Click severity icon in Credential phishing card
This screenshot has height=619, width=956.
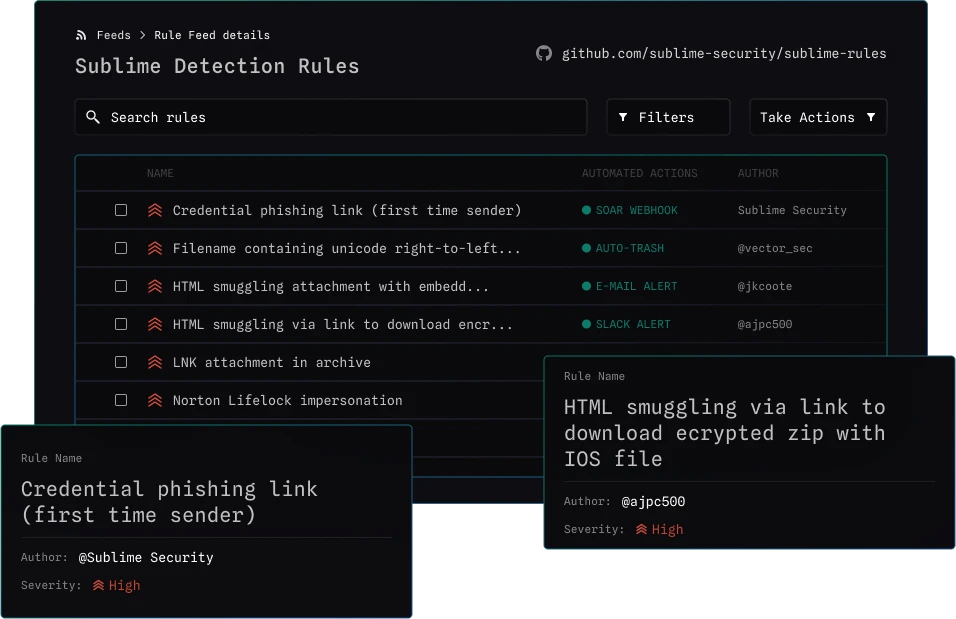(98, 585)
